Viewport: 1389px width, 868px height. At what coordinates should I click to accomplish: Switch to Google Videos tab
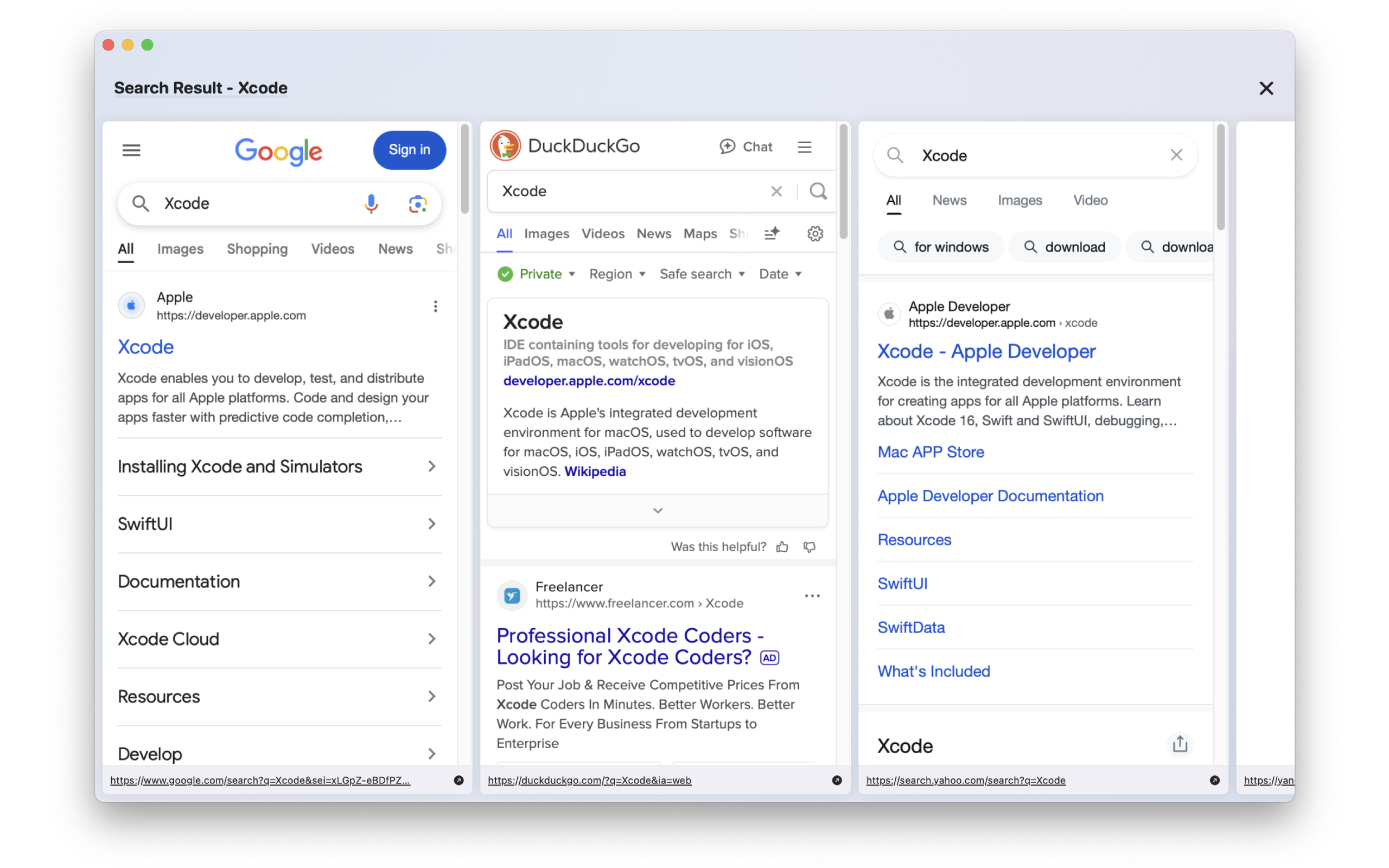point(332,248)
